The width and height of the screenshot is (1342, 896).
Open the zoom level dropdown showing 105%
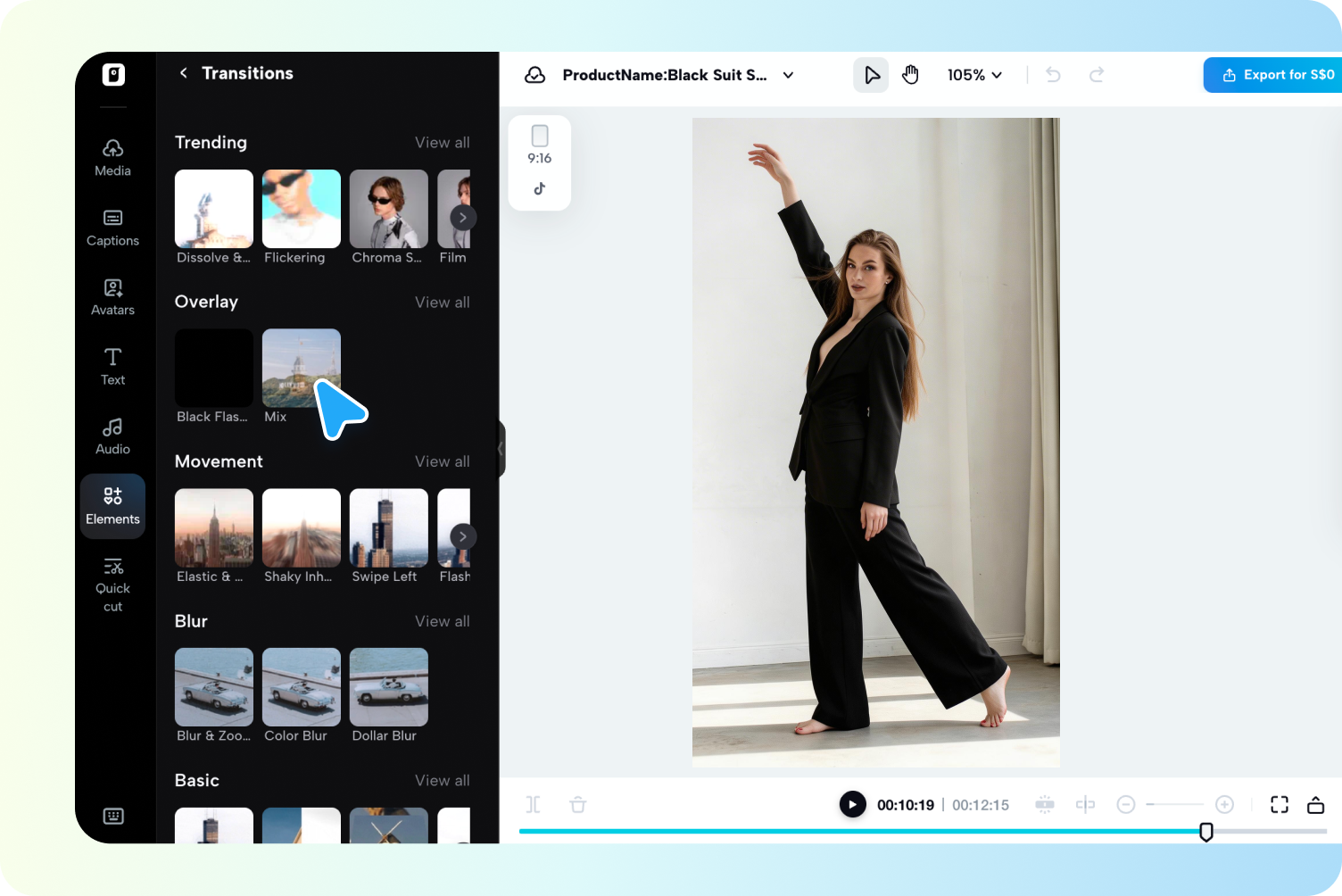point(973,75)
